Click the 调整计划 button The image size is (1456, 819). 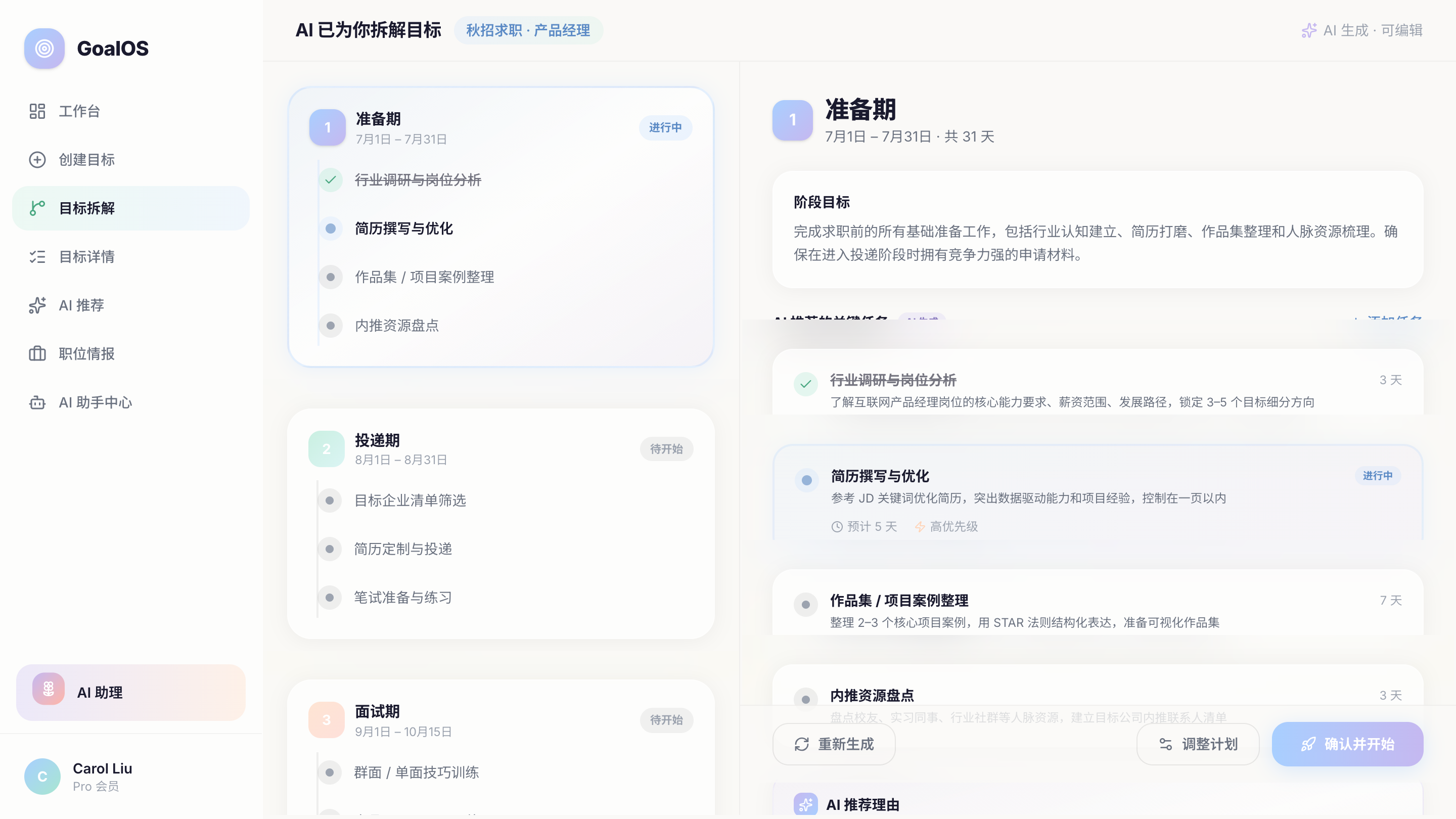(x=1198, y=744)
